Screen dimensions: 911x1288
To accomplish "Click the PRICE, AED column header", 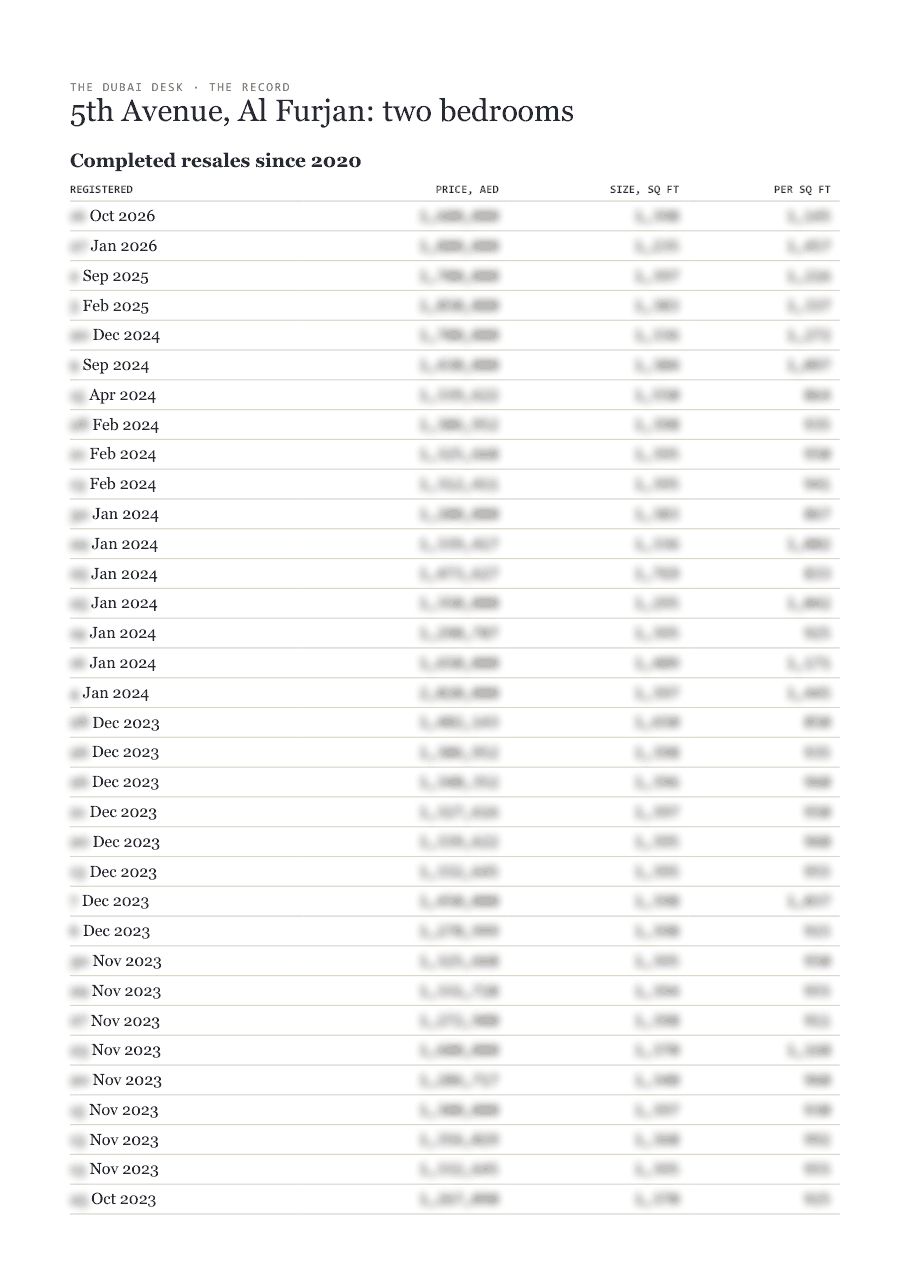I will 467,189.
